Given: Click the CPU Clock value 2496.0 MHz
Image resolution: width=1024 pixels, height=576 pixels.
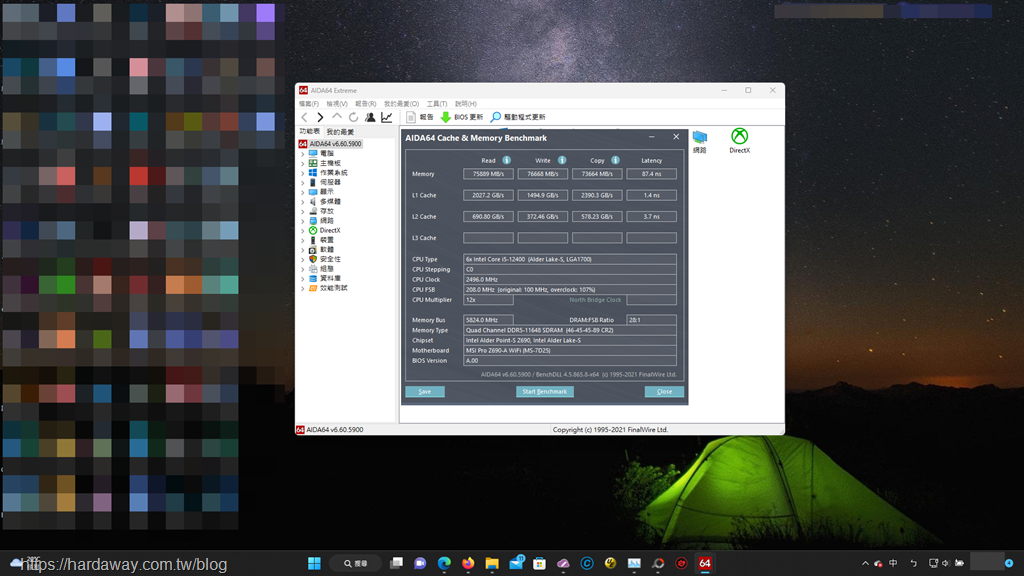Looking at the screenshot, I should tap(569, 280).
